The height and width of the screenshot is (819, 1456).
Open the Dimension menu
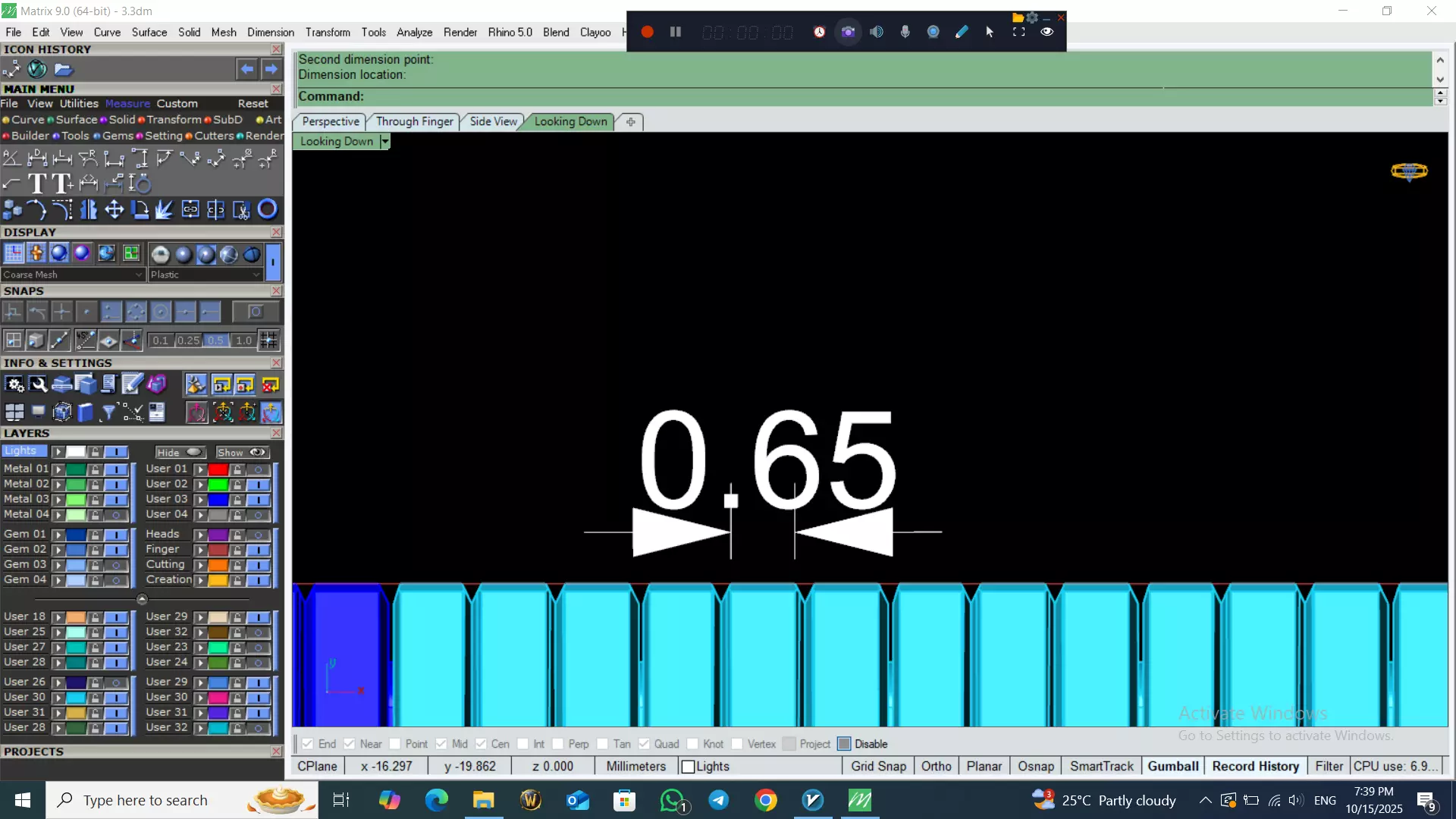(x=270, y=32)
